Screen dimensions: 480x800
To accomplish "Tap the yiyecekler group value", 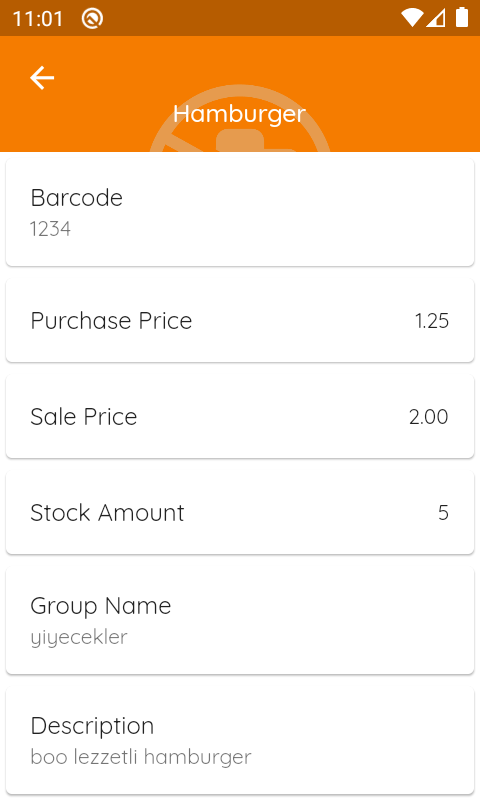I will click(79, 638).
